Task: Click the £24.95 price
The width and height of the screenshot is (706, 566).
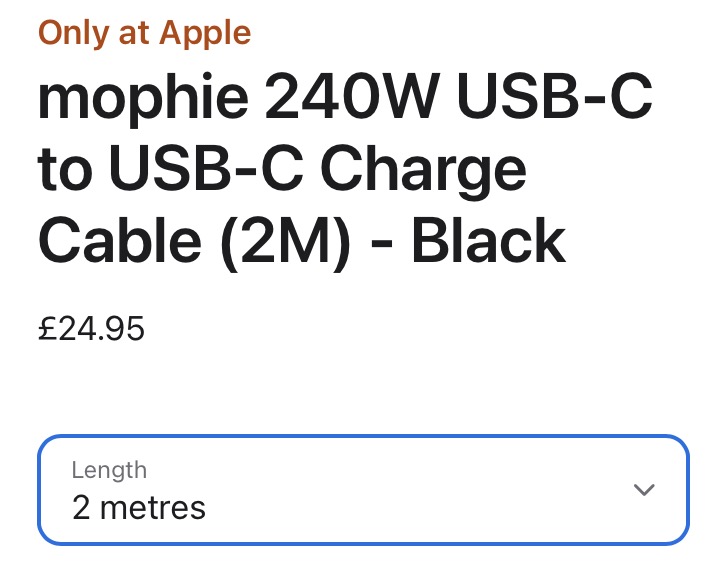Action: click(91, 328)
